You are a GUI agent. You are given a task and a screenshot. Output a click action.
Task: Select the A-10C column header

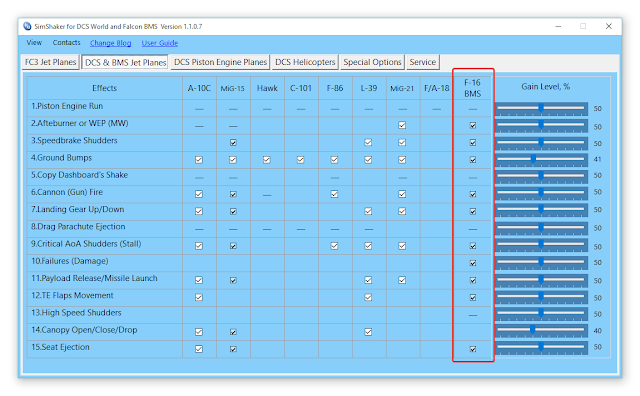[199, 88]
